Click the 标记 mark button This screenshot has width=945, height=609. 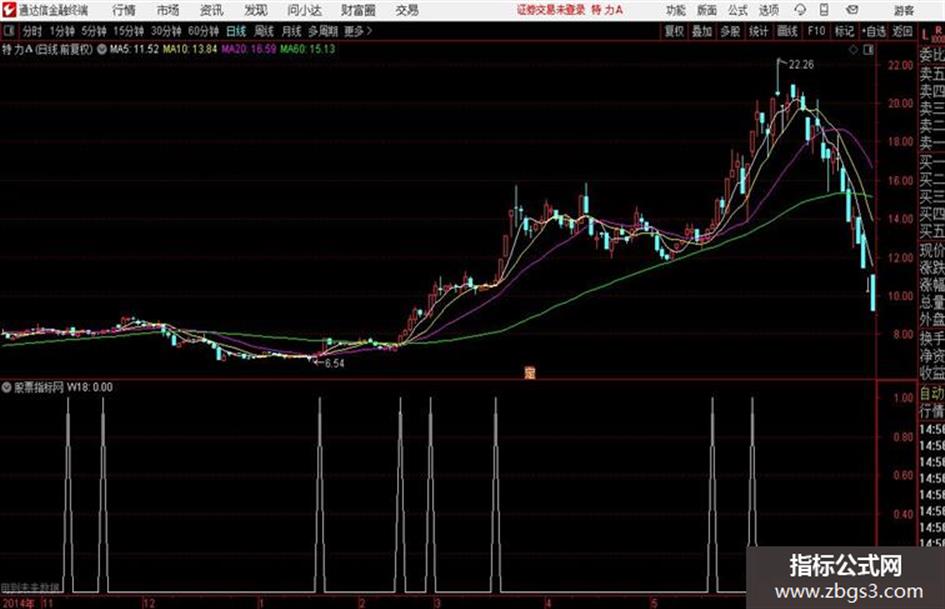click(844, 31)
